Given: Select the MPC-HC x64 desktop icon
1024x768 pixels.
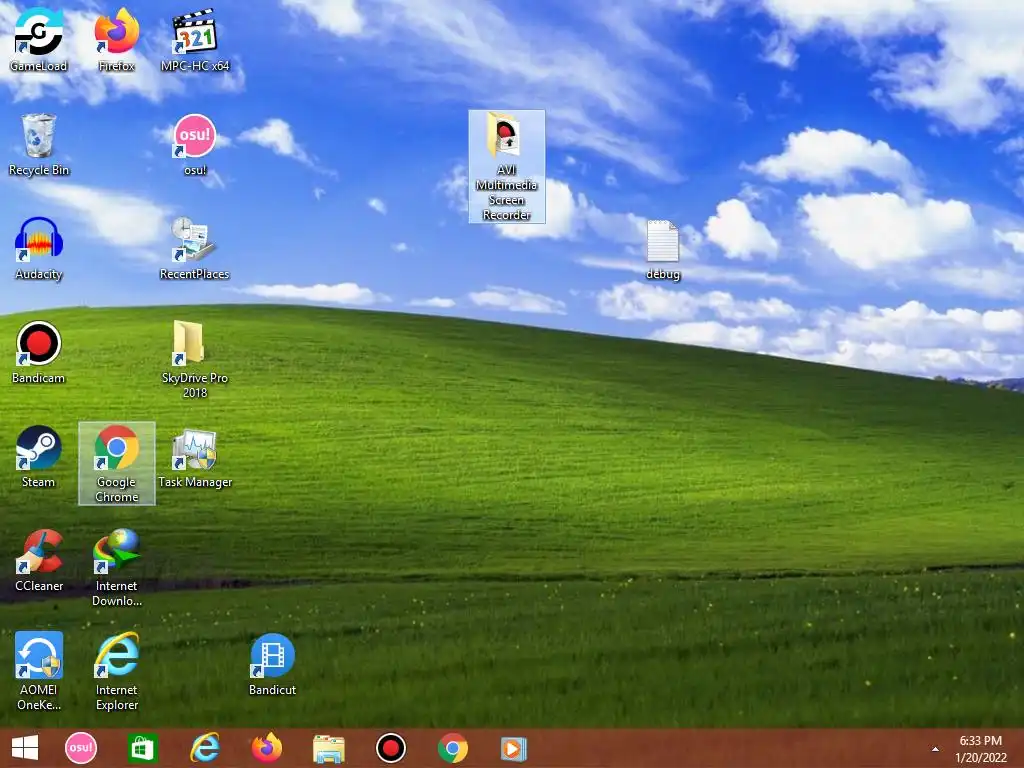Looking at the screenshot, I should click(x=195, y=39).
